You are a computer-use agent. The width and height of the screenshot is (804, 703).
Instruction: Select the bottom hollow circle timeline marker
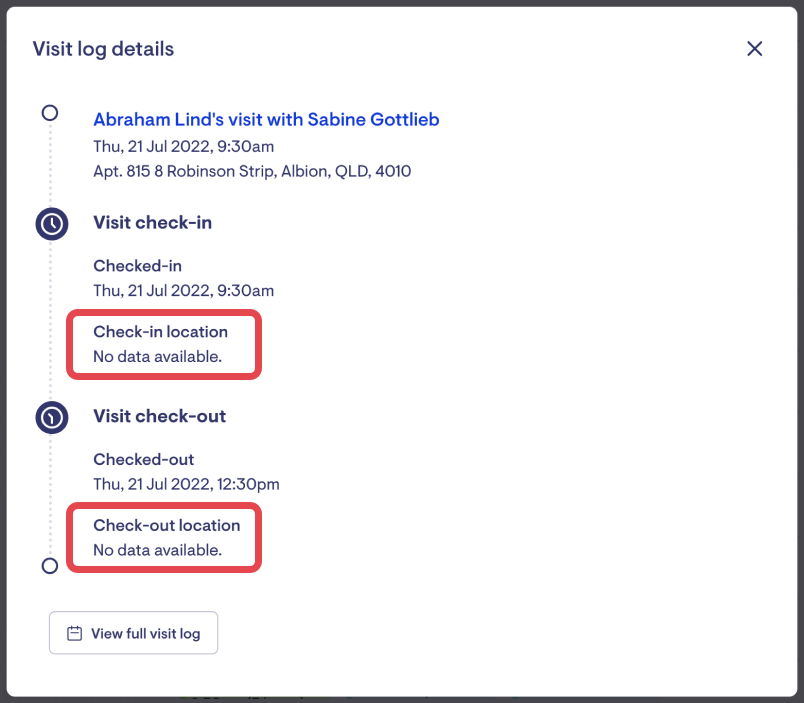50,566
